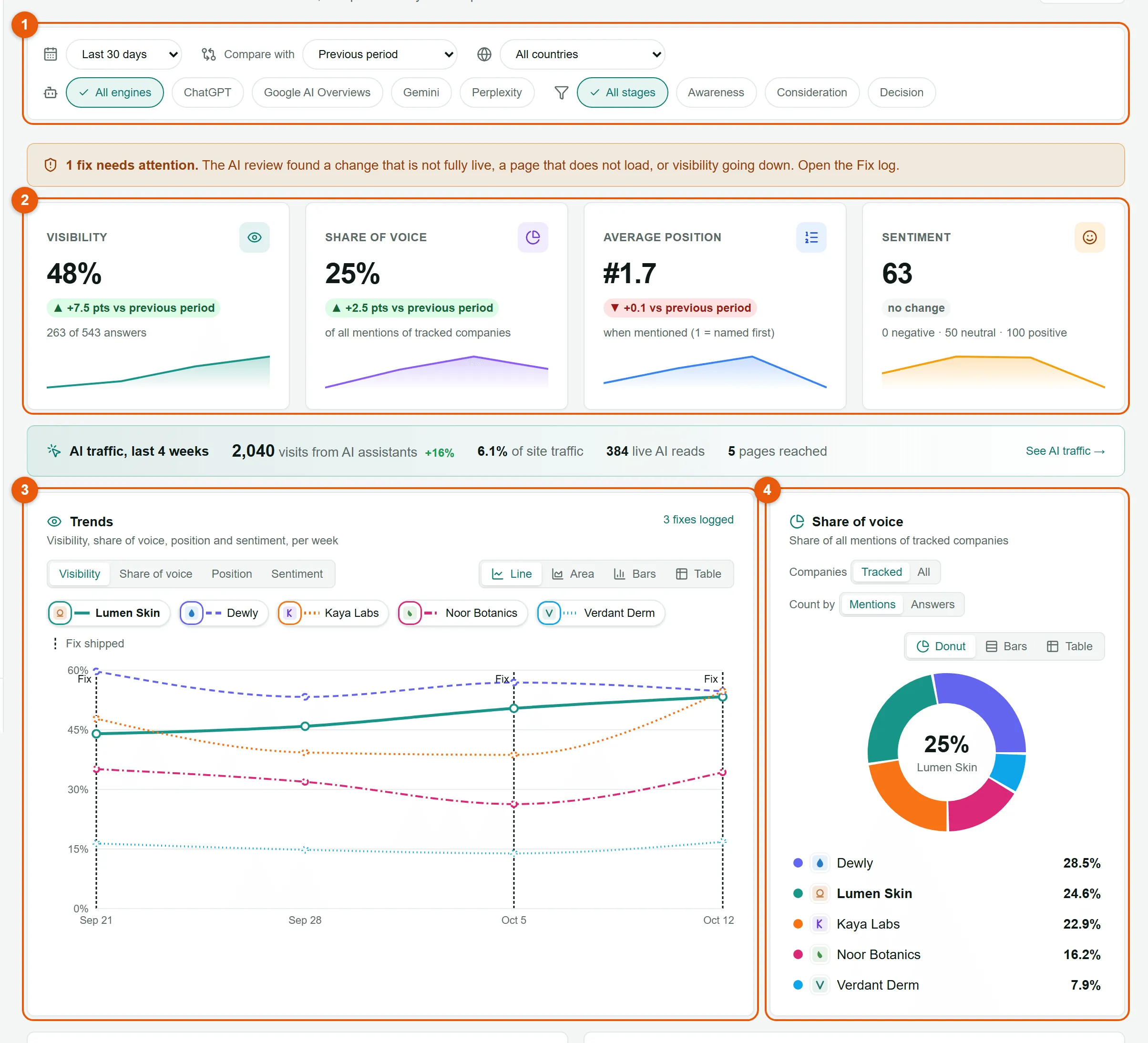Click the Noor Botanics leaf logo in the Share of voice list
The image size is (1148, 1043).
pos(820,954)
